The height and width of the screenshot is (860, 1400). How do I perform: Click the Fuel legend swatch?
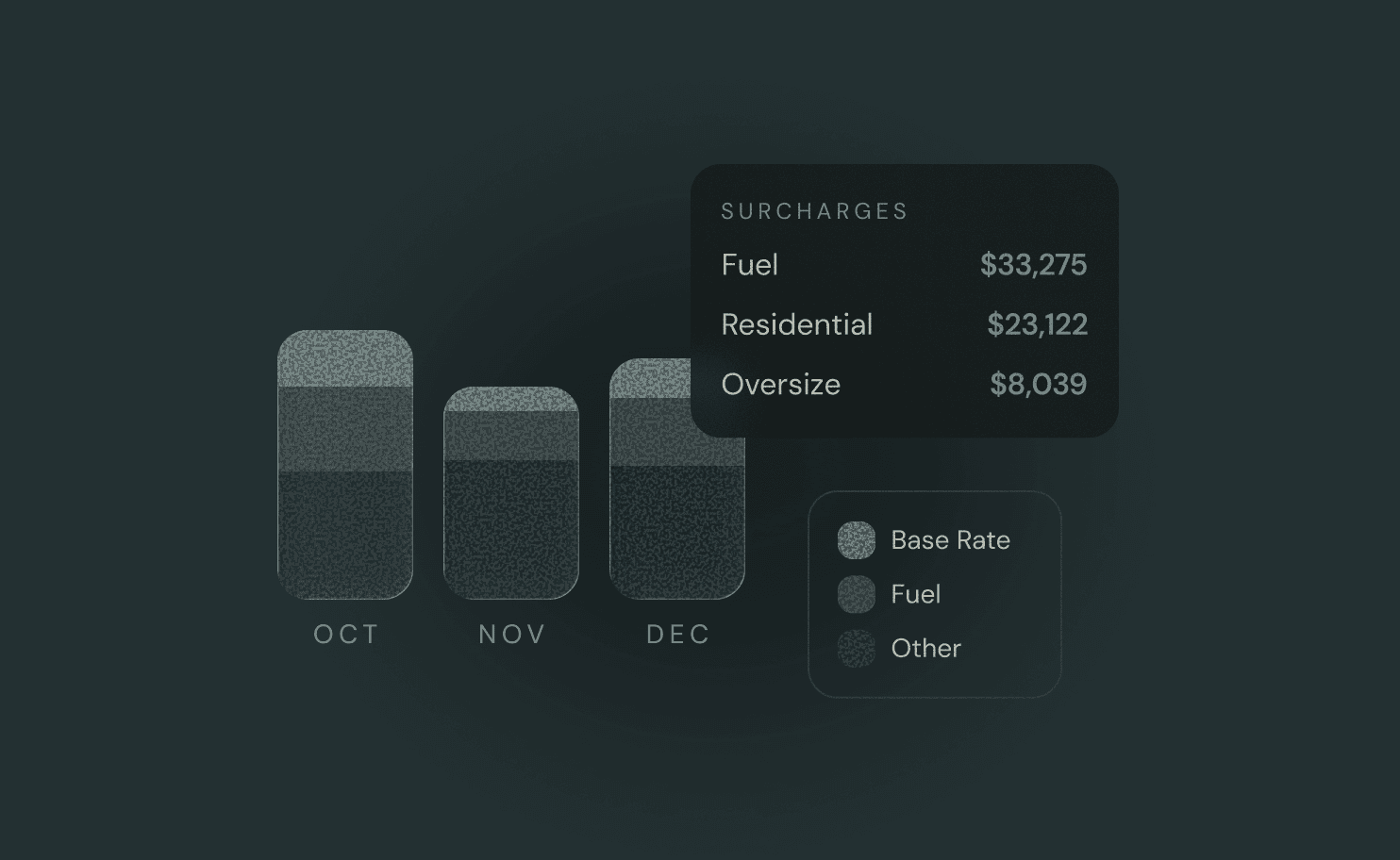[857, 594]
